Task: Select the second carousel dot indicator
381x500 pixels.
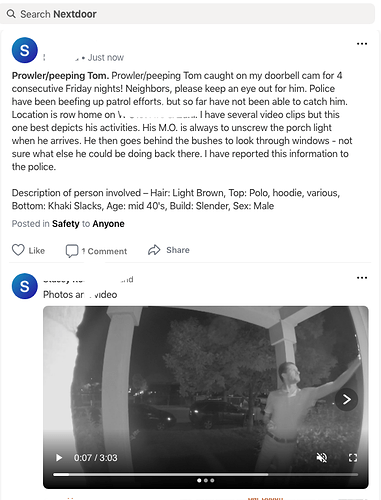Action: coord(206,480)
